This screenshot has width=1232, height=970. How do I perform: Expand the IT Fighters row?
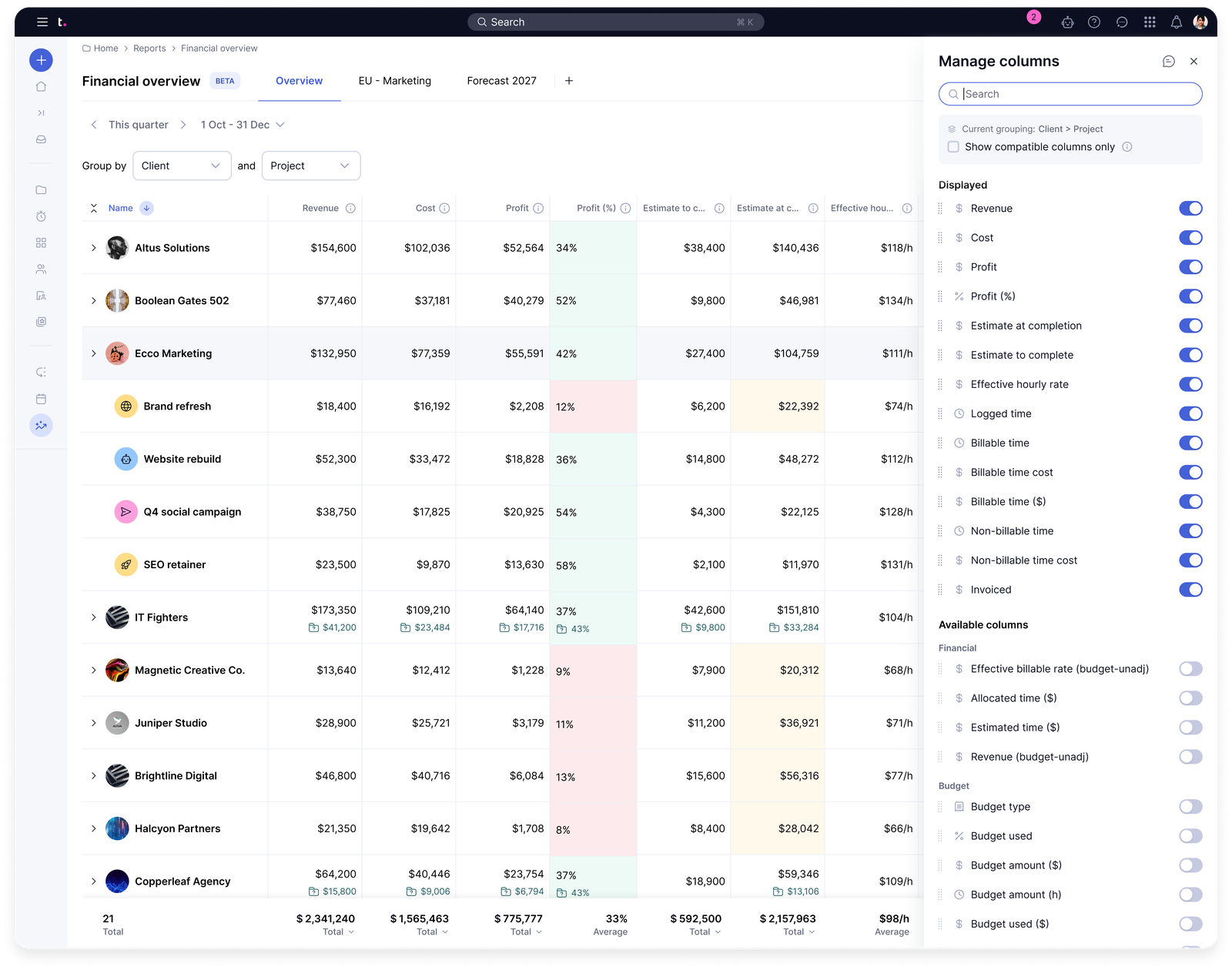coord(94,617)
